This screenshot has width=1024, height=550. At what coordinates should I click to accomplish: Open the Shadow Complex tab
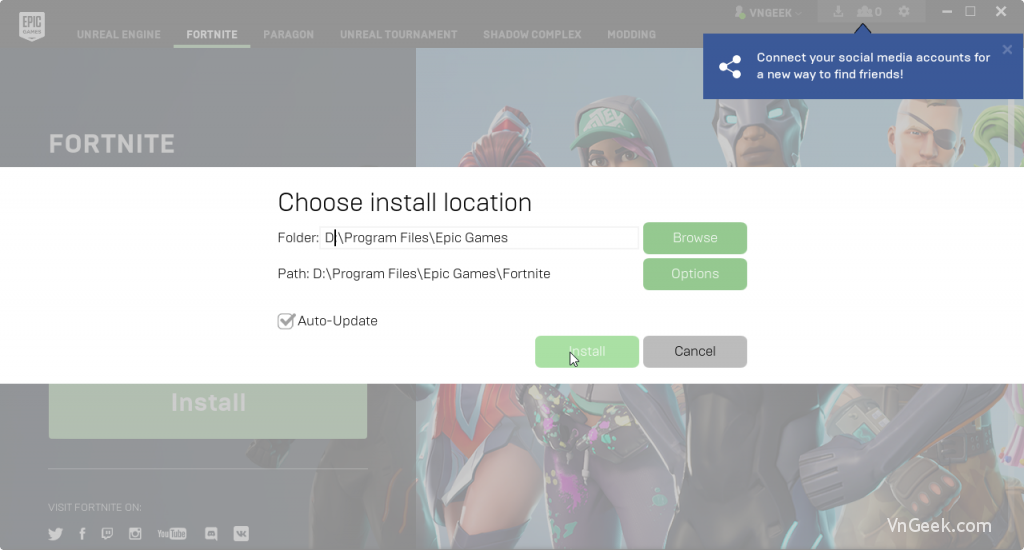[x=532, y=35]
